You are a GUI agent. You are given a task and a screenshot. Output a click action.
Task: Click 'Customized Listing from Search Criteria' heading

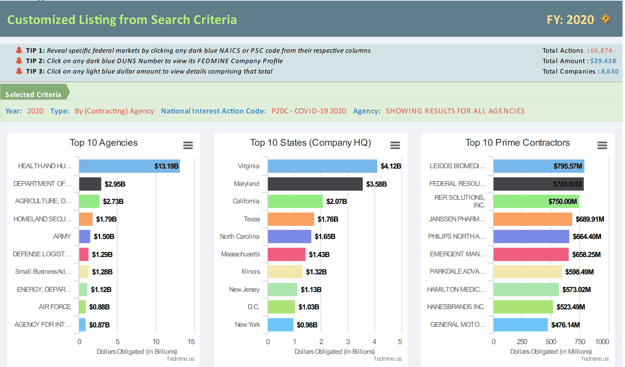pyautogui.click(x=122, y=20)
